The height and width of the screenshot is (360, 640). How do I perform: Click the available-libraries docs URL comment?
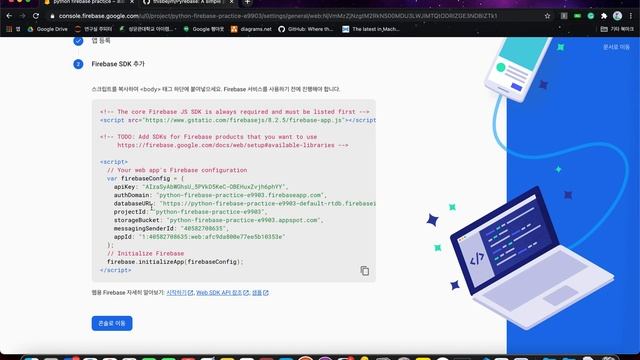(233, 145)
